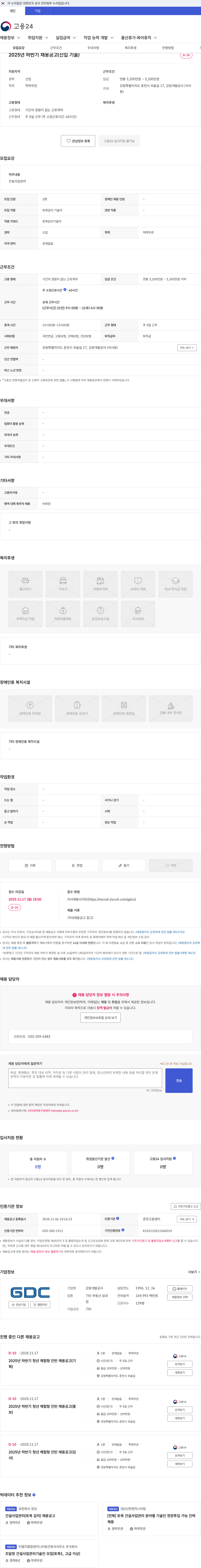Expand the 실업급여 menu
Viewport: 201px width, 1568px height.
pos(66,38)
